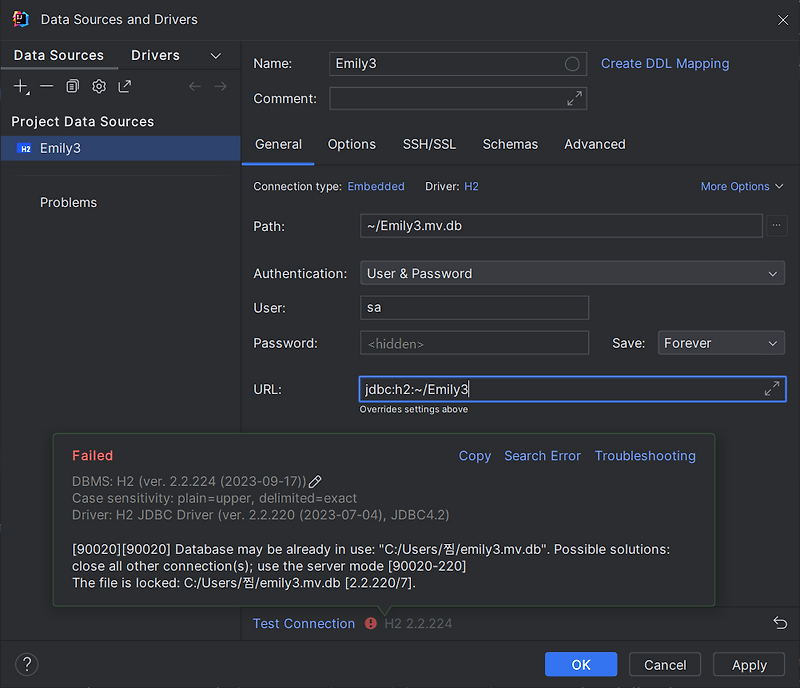
Task: Open the Save password dropdown
Action: point(721,343)
